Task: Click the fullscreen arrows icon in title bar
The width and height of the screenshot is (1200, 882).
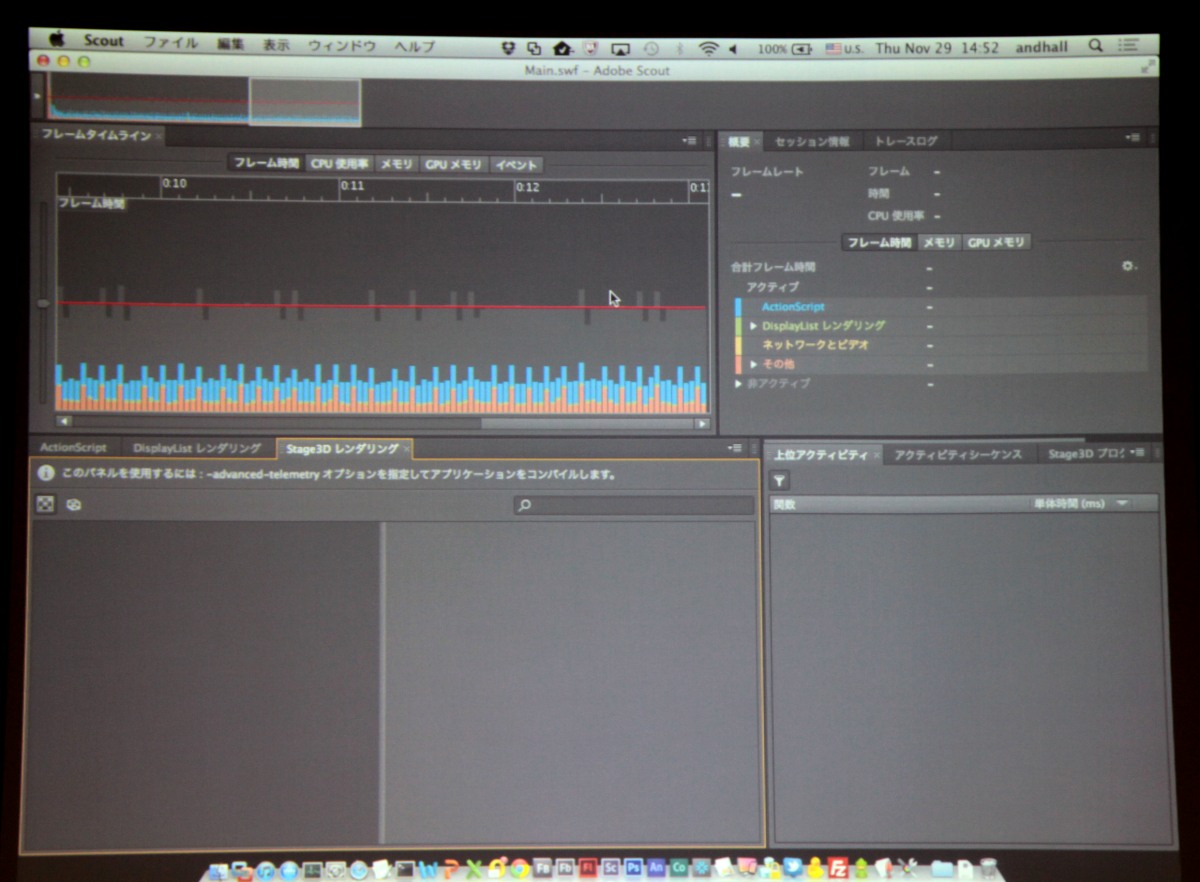Action: (1148, 66)
